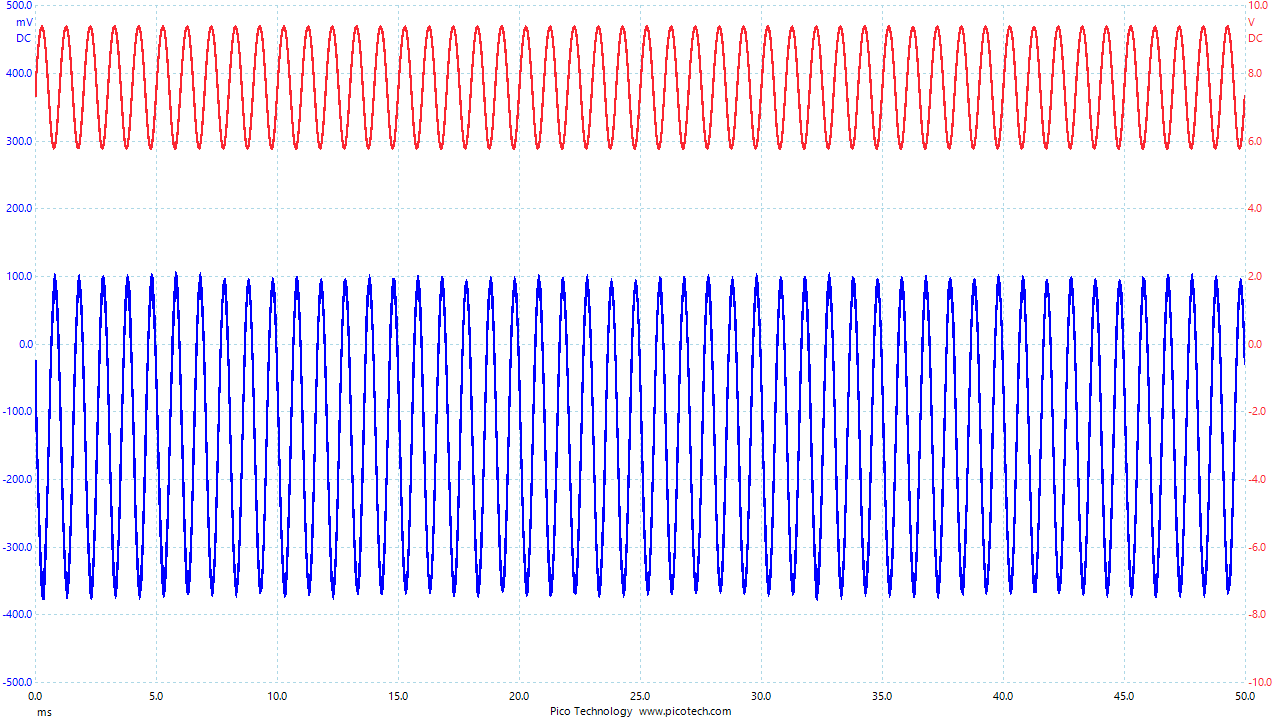The height and width of the screenshot is (720, 1280).
Task: Click the blue DC coupling label
Action: click(24, 38)
